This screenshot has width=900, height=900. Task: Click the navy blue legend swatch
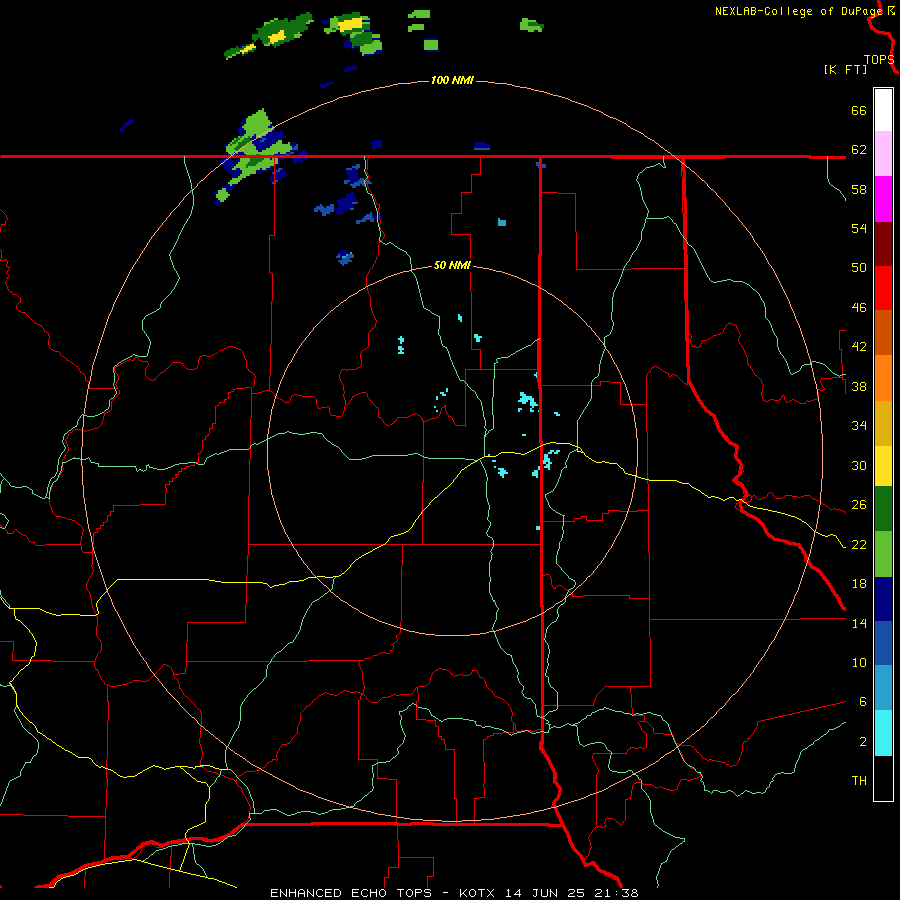point(883,599)
